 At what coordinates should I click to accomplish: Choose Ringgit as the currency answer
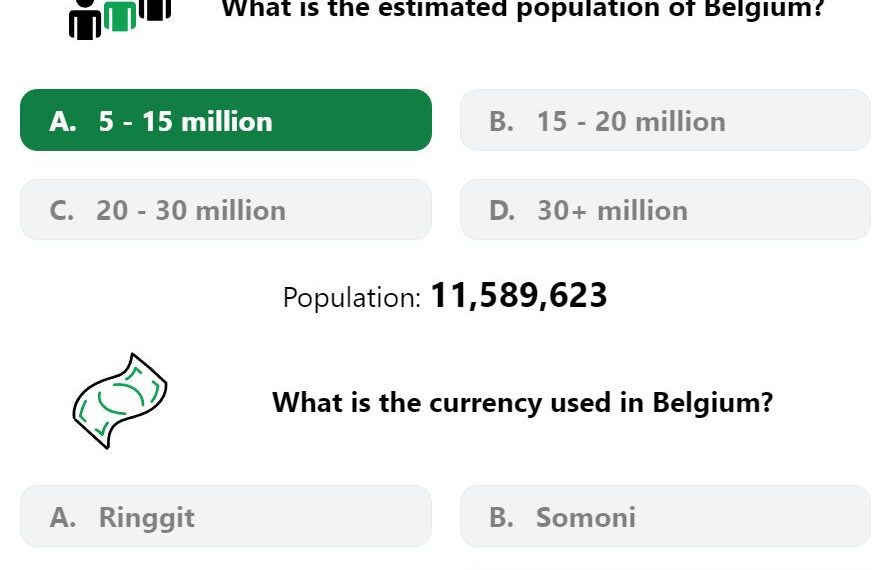(x=226, y=516)
